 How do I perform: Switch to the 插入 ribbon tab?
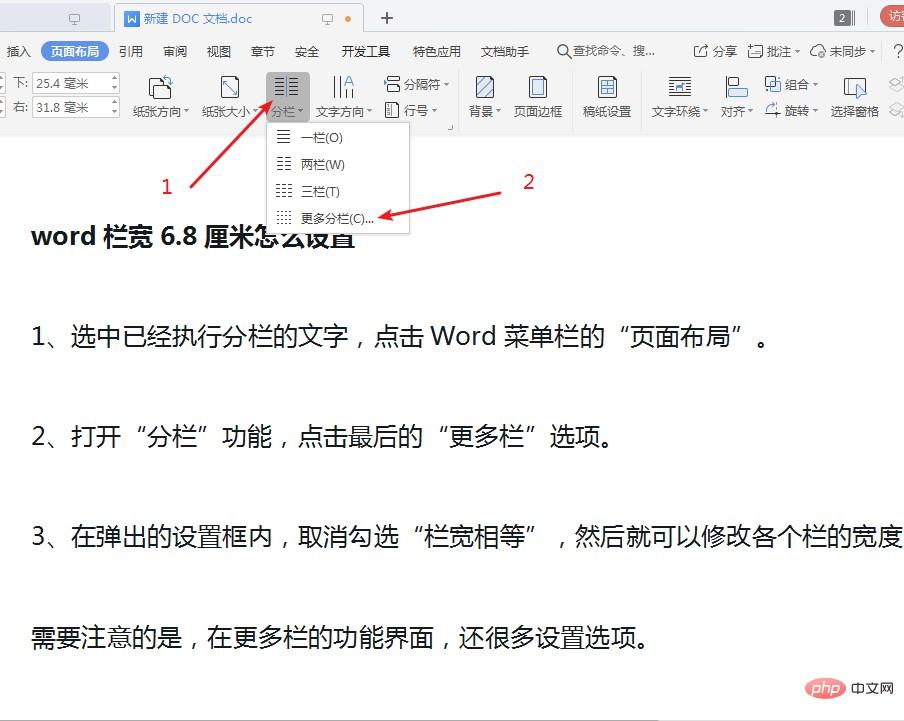[18, 52]
